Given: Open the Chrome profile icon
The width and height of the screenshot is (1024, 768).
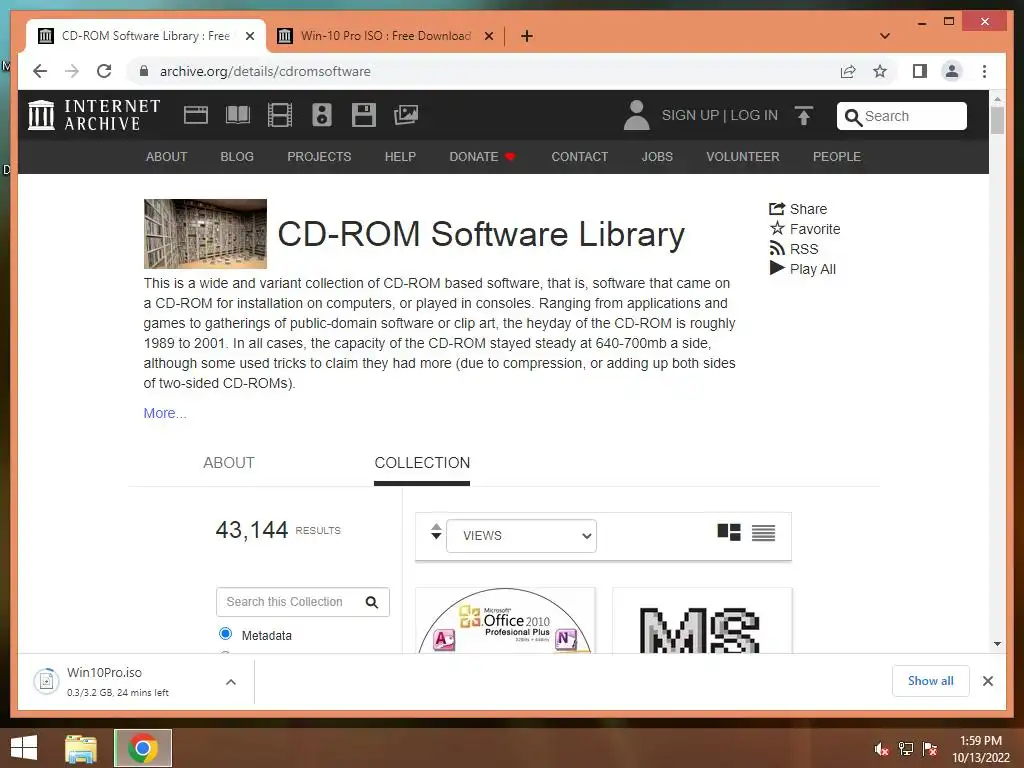Looking at the screenshot, I should click(x=952, y=71).
